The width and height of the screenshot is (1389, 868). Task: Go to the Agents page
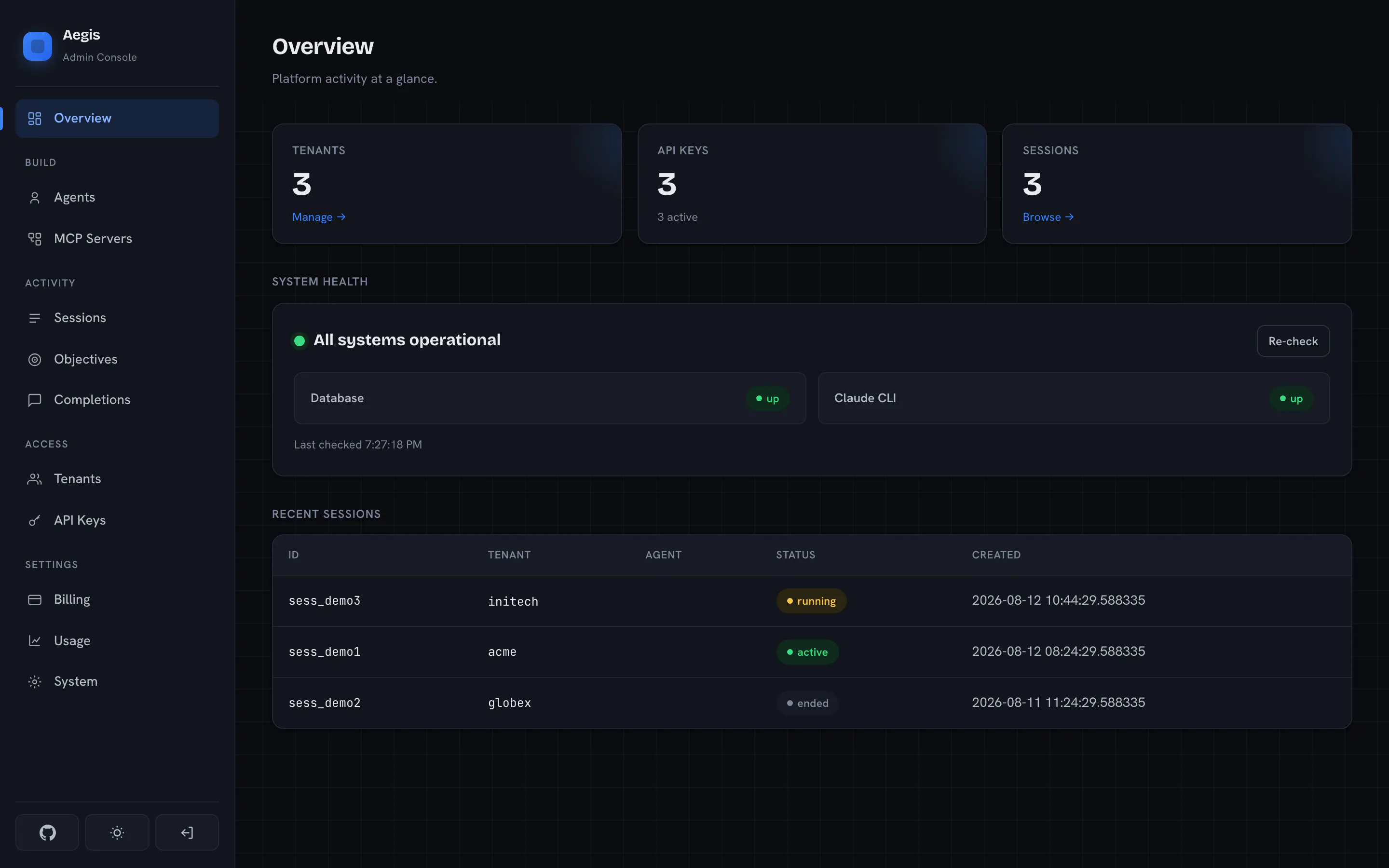(x=117, y=198)
